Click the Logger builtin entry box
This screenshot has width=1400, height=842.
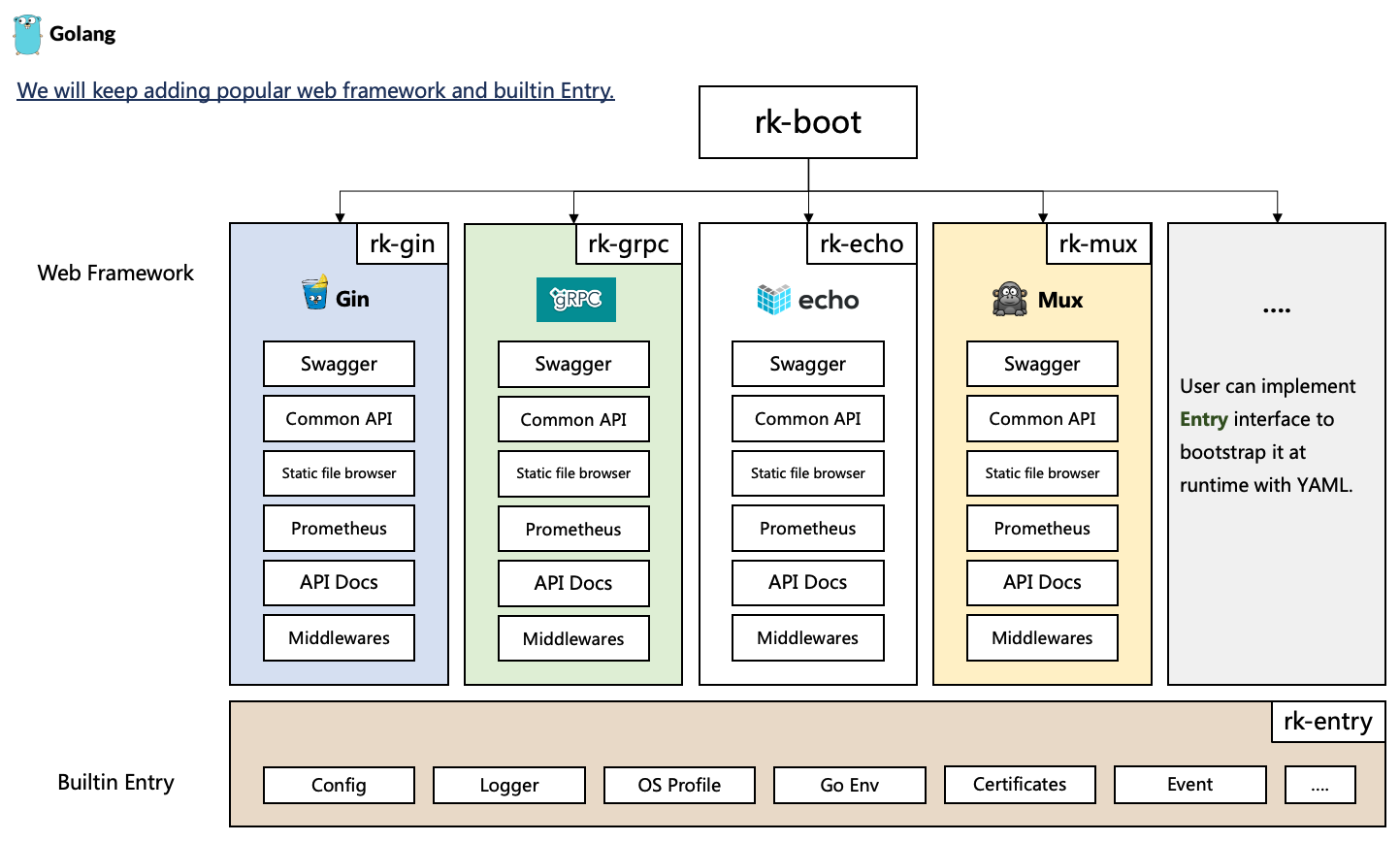(509, 785)
